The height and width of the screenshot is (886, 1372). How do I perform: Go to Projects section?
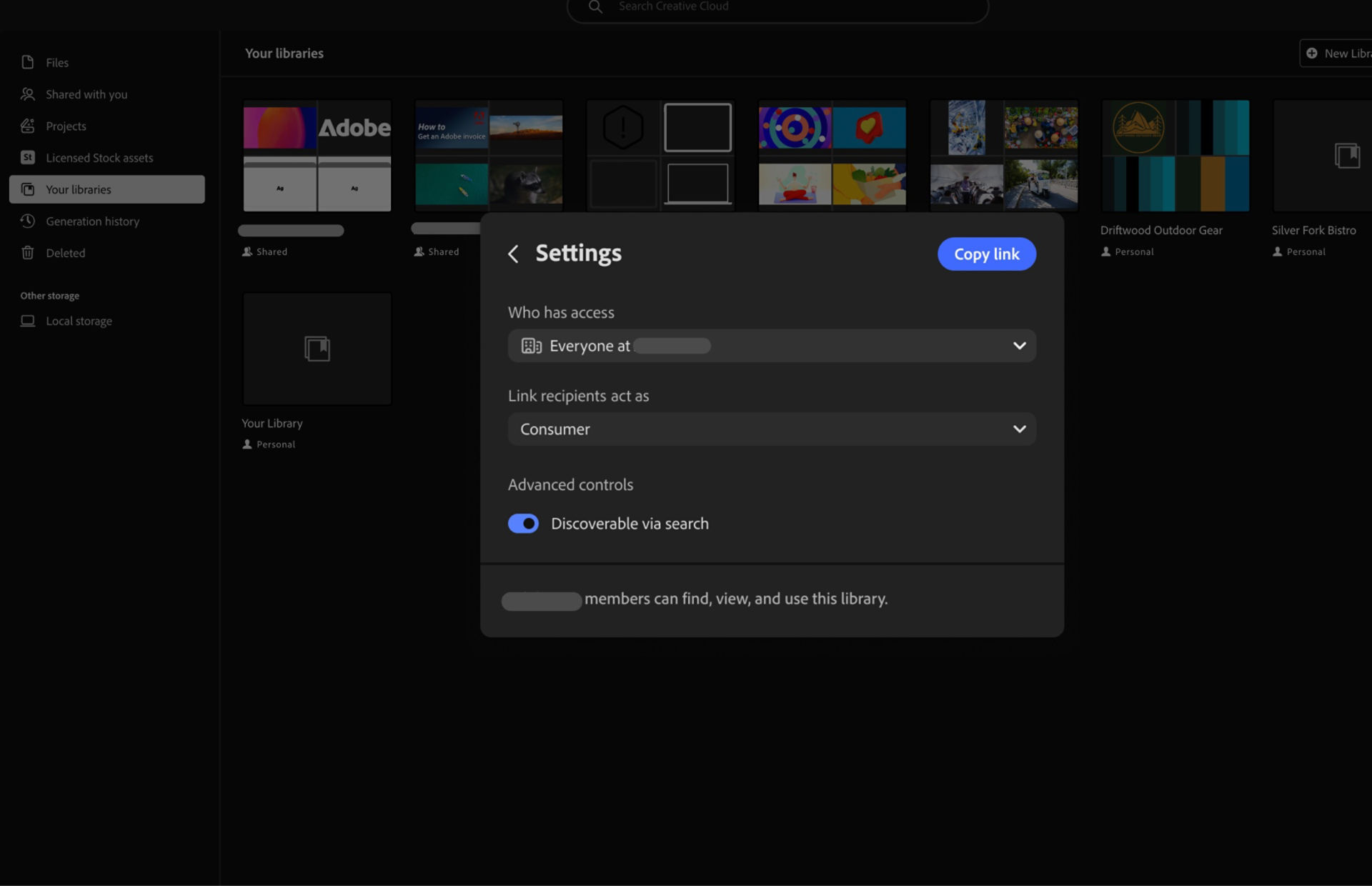[x=107, y=126]
